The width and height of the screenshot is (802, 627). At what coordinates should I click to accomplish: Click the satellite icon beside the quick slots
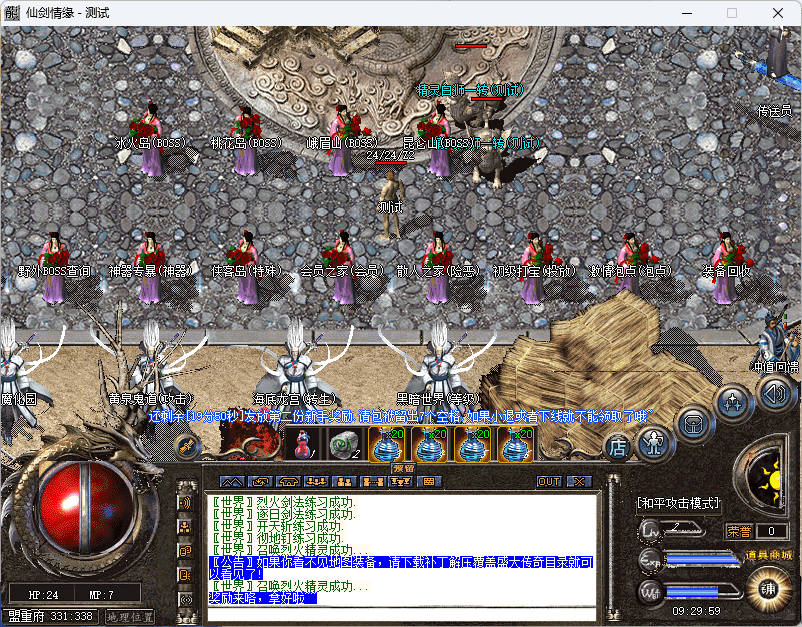click(186, 446)
